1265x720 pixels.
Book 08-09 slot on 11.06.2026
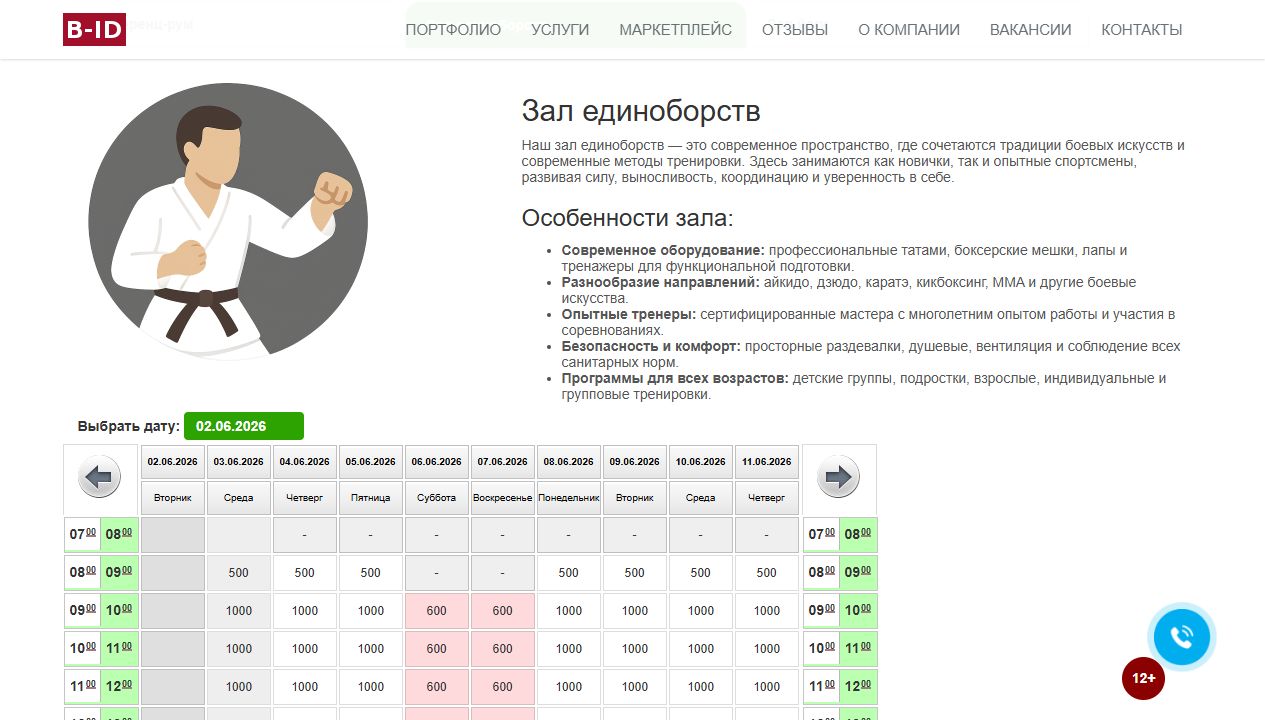point(767,573)
